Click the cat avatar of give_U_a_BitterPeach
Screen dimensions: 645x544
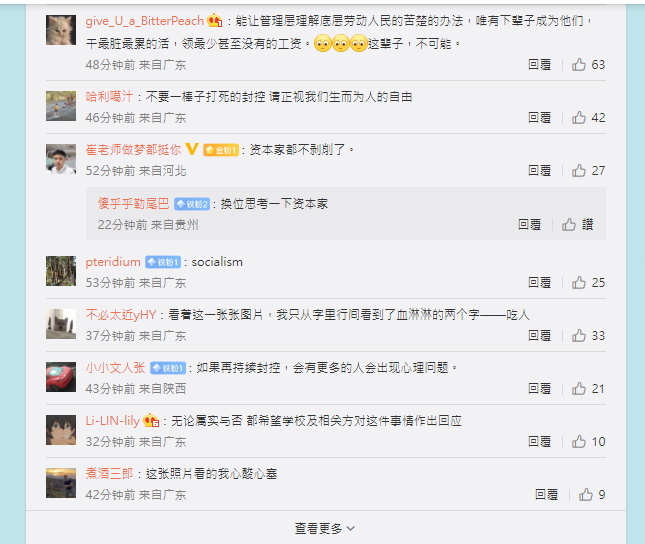click(x=61, y=30)
